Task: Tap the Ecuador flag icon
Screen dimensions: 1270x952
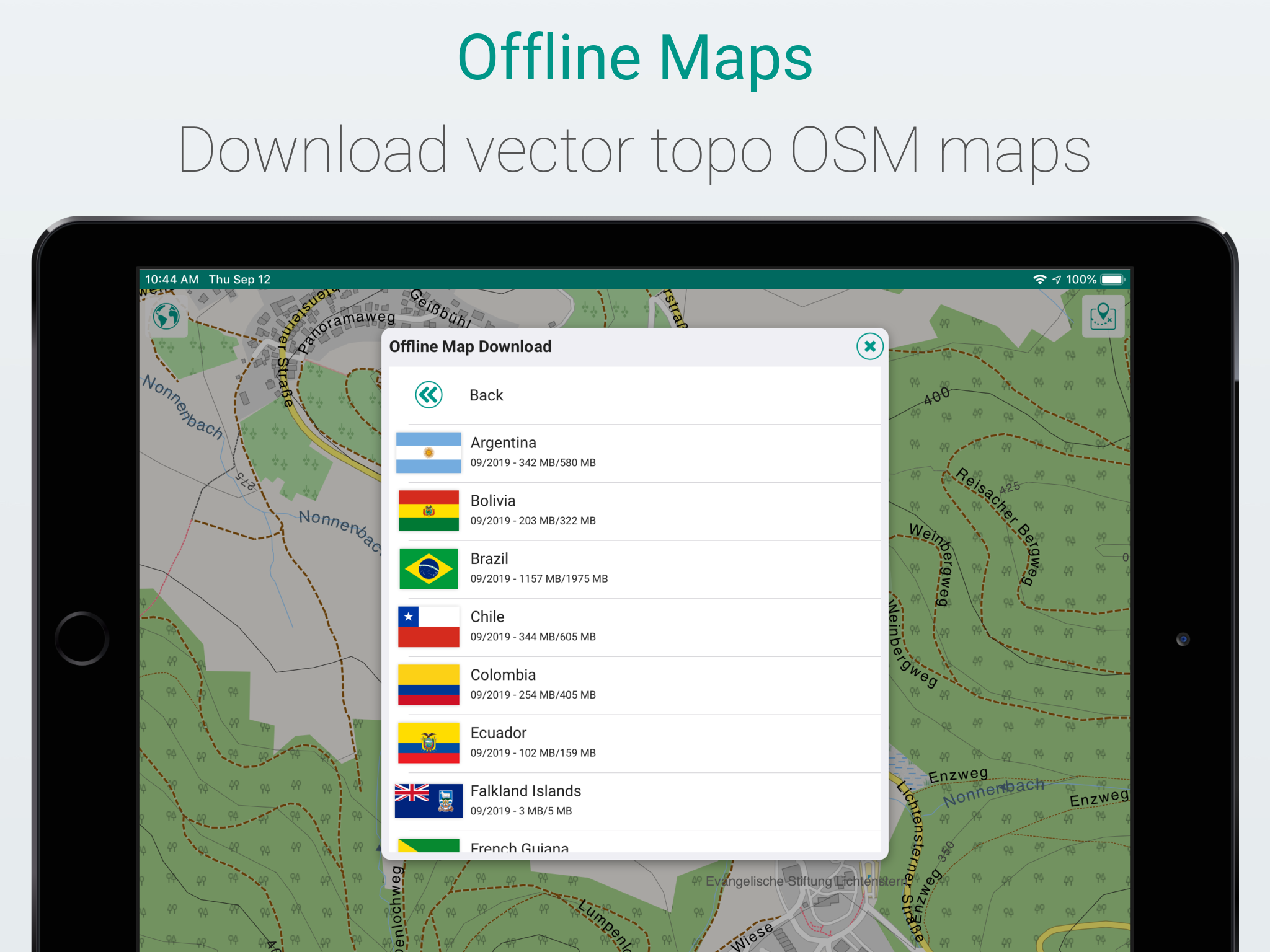Action: 429,743
